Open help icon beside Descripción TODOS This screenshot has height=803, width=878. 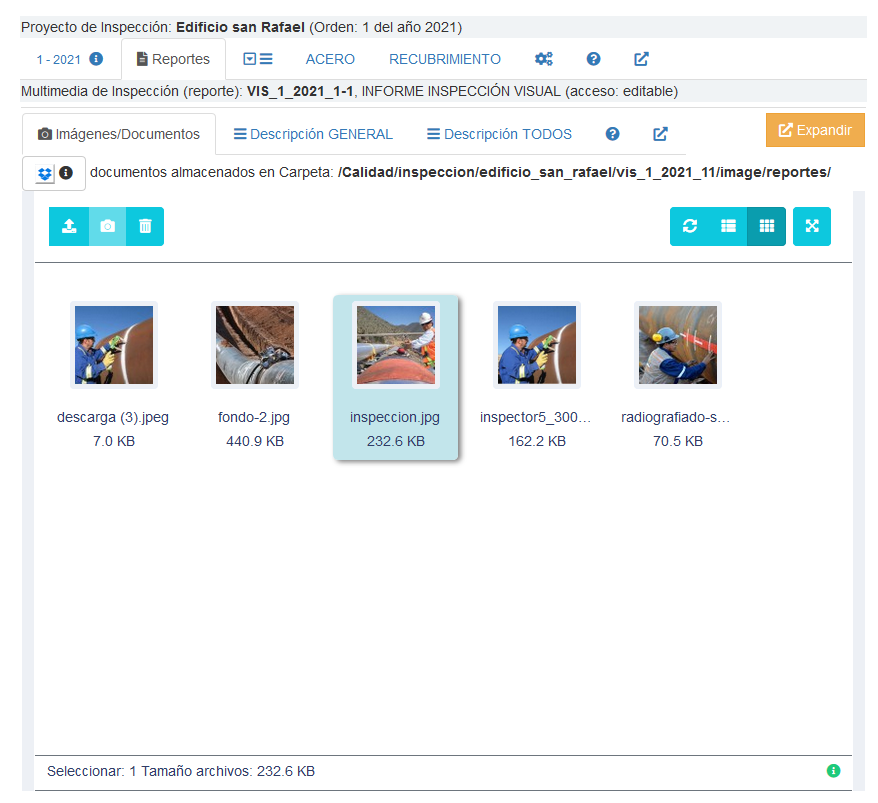click(x=613, y=134)
